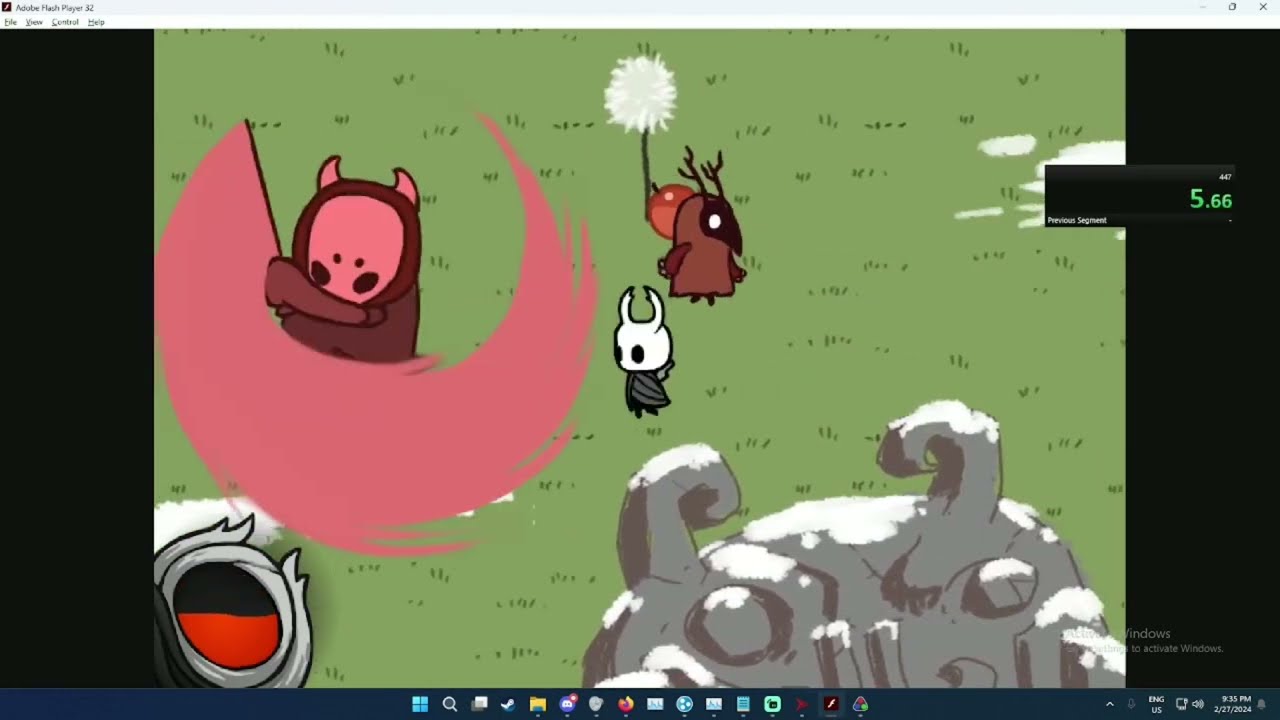
Task: Open the Help menu
Action: [96, 22]
